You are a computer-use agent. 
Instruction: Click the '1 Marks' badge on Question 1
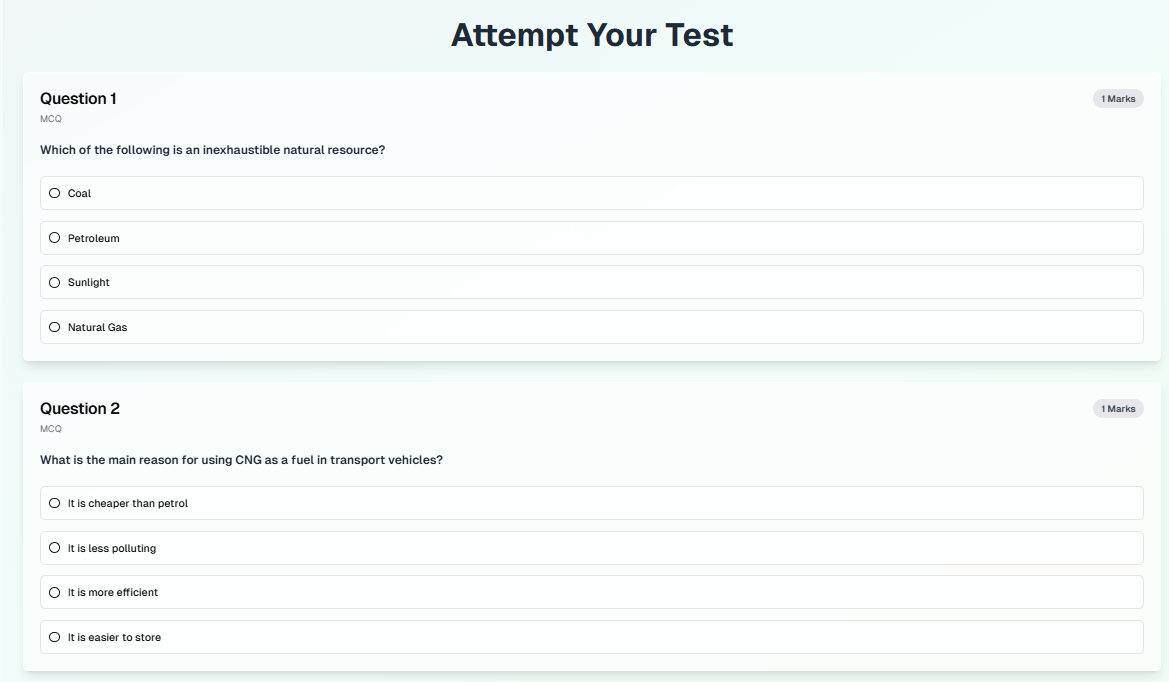point(1118,98)
